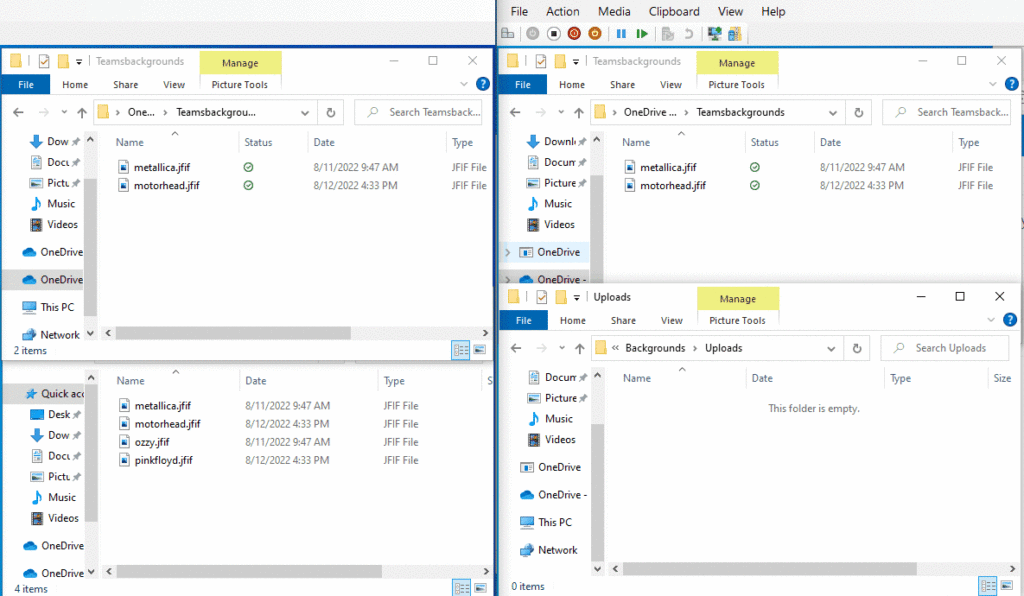Click the Up arrow to go to the parent folder
The height and width of the screenshot is (596, 1024).
pos(578,347)
